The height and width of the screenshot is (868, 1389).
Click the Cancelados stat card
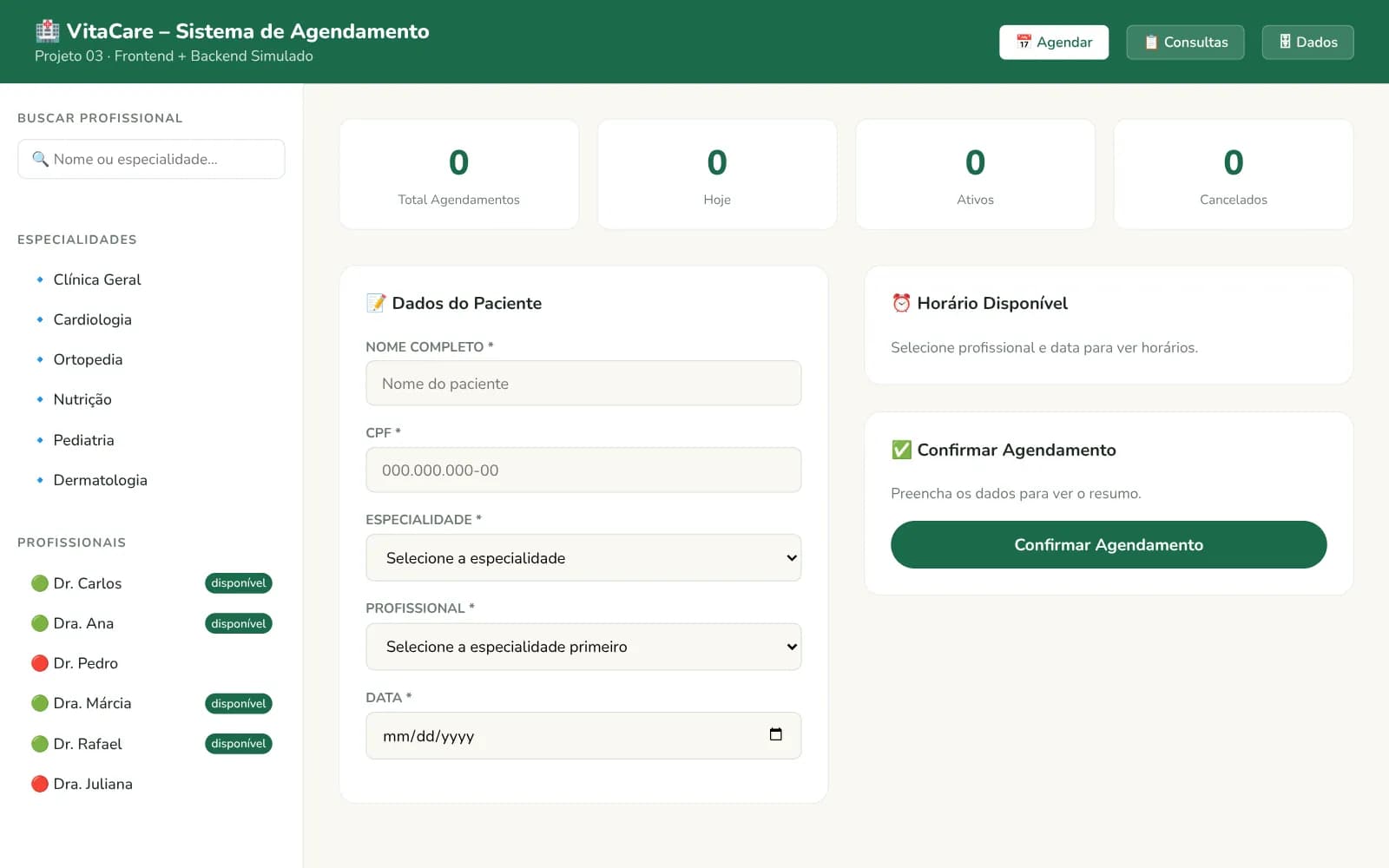tap(1234, 174)
